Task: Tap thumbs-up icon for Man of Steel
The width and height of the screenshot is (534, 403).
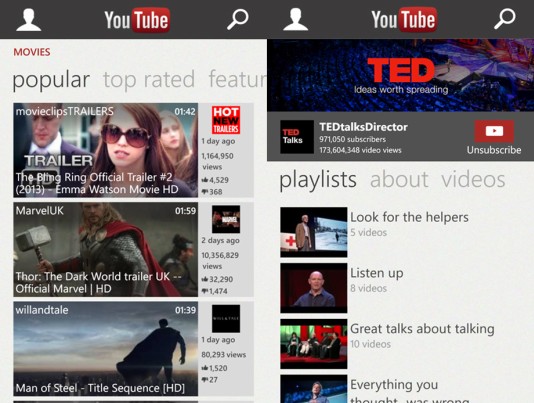Action: [205, 368]
